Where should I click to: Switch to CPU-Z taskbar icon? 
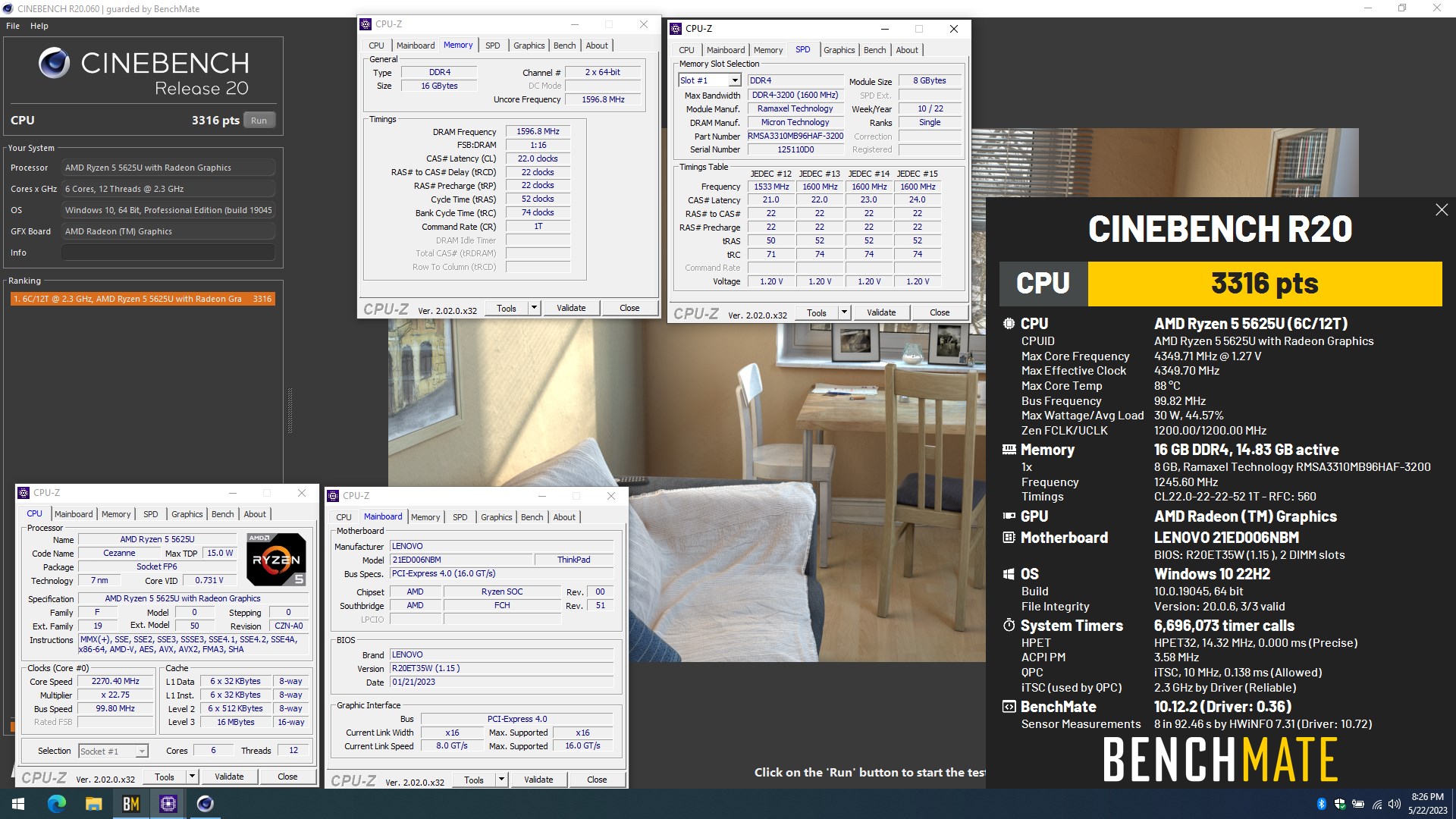168,804
